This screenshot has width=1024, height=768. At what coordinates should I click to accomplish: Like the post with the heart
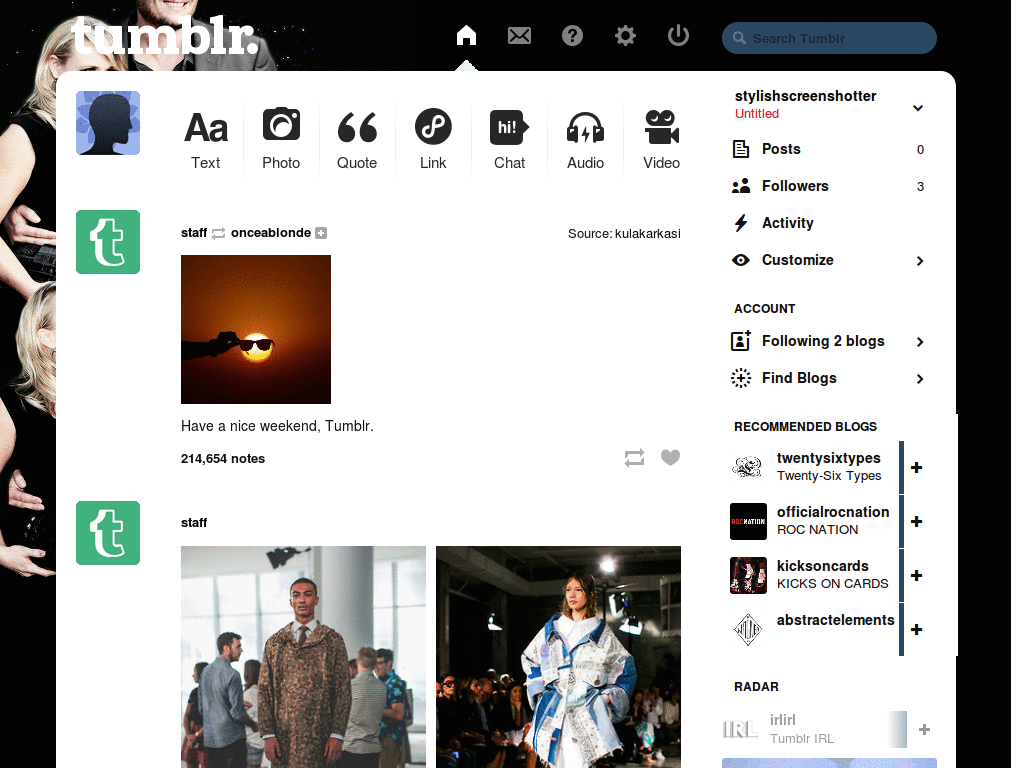click(x=670, y=457)
